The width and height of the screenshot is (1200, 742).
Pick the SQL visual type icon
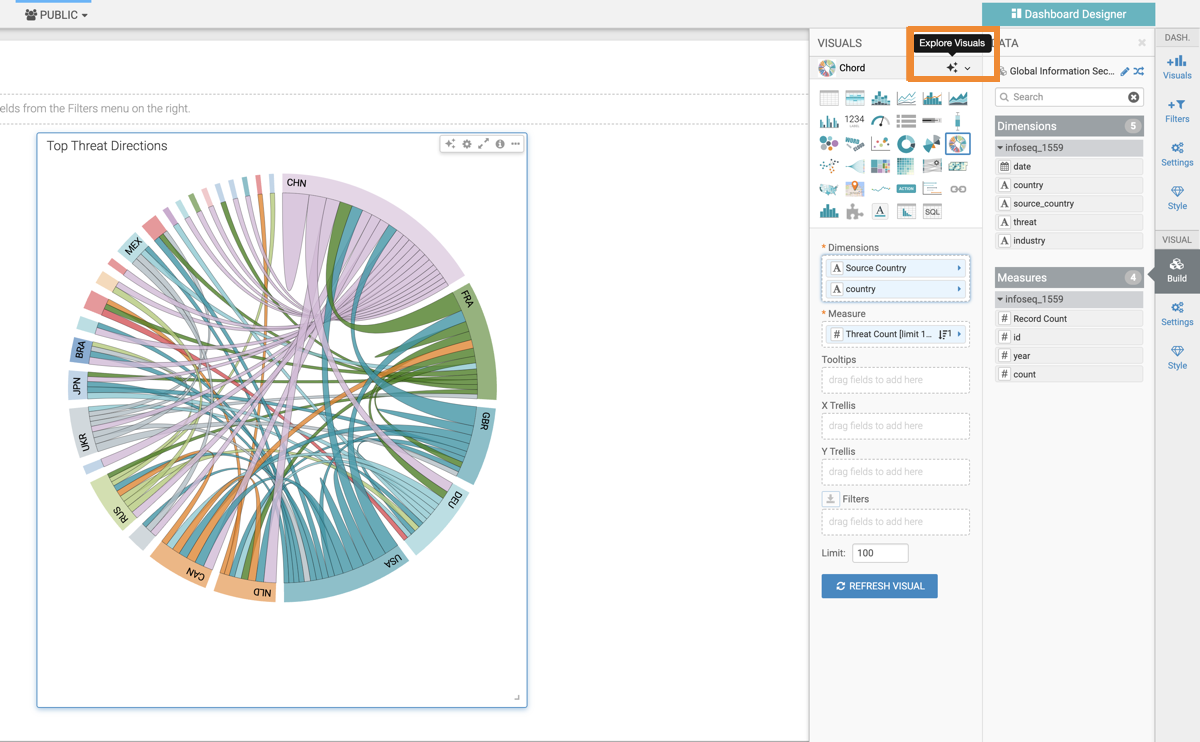point(932,212)
